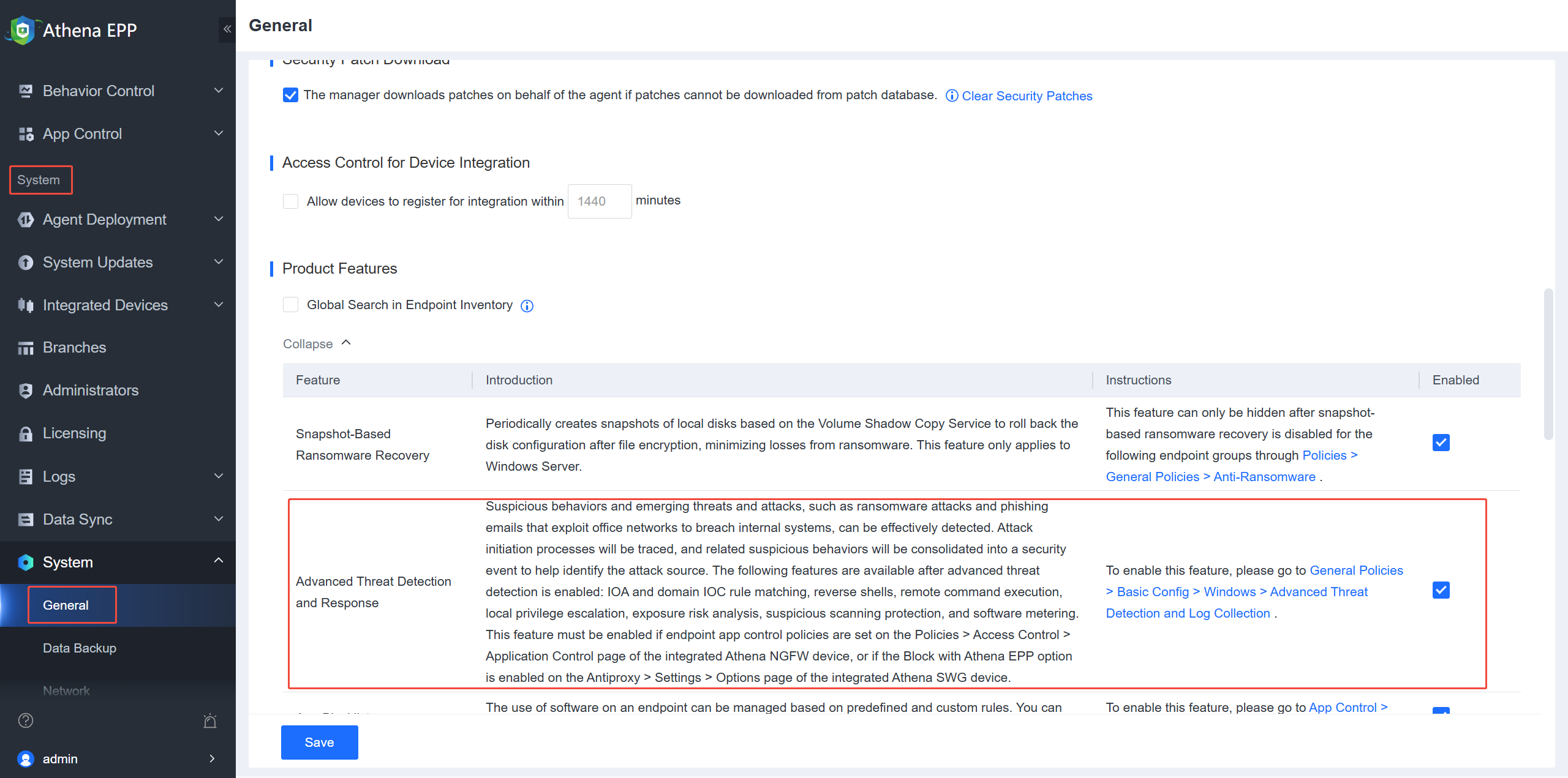Select Data Backup under System
1568x778 pixels.
pyautogui.click(x=118, y=648)
